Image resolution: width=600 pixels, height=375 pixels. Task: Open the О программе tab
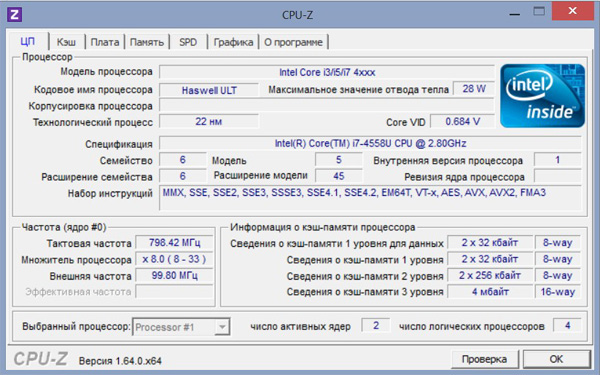point(293,42)
